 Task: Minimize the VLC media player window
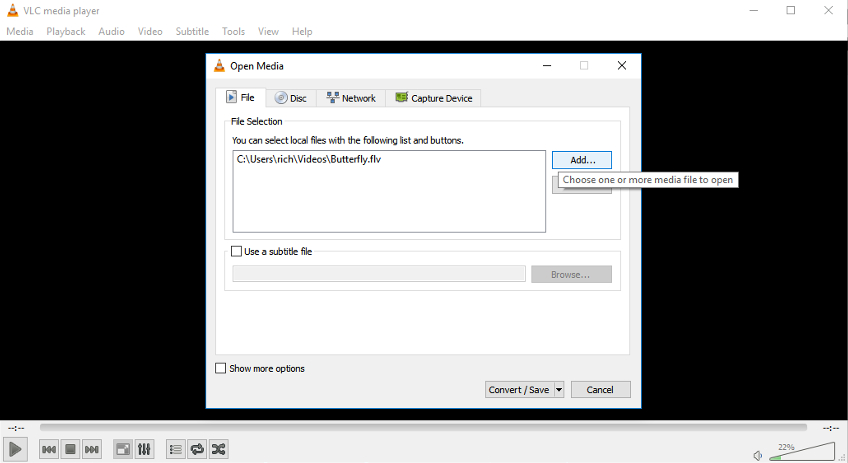coord(753,10)
